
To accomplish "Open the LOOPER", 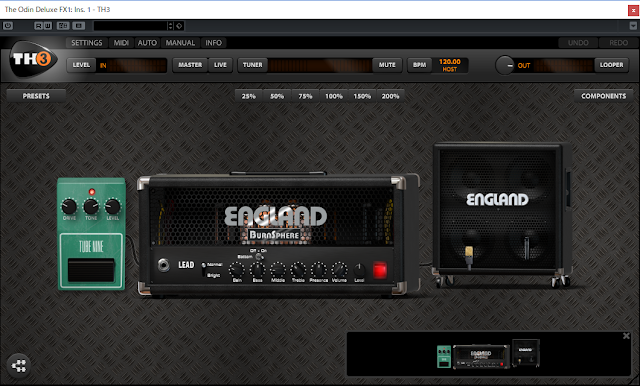I will pos(611,65).
